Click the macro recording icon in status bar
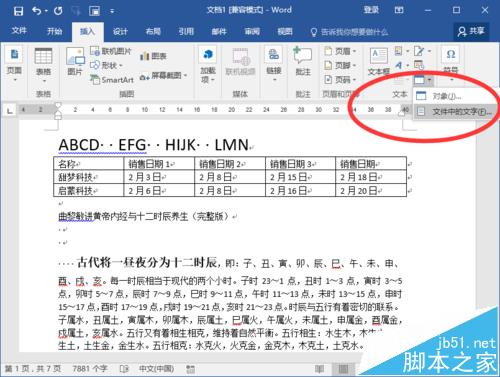500x377 pixels. click(x=191, y=369)
